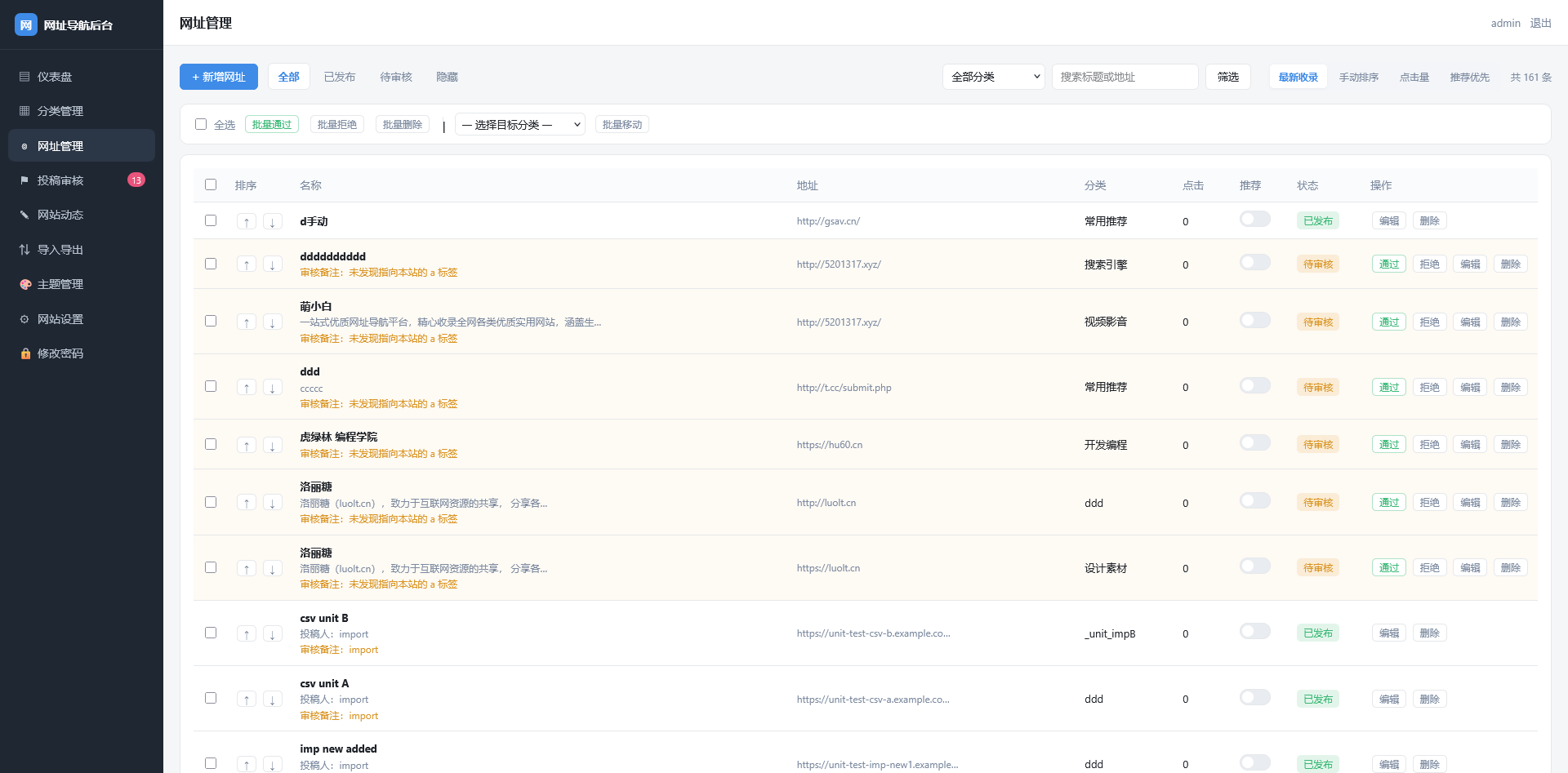This screenshot has height=773, width=1568.
Task: Sort by 最新收录
Action: tap(1298, 77)
